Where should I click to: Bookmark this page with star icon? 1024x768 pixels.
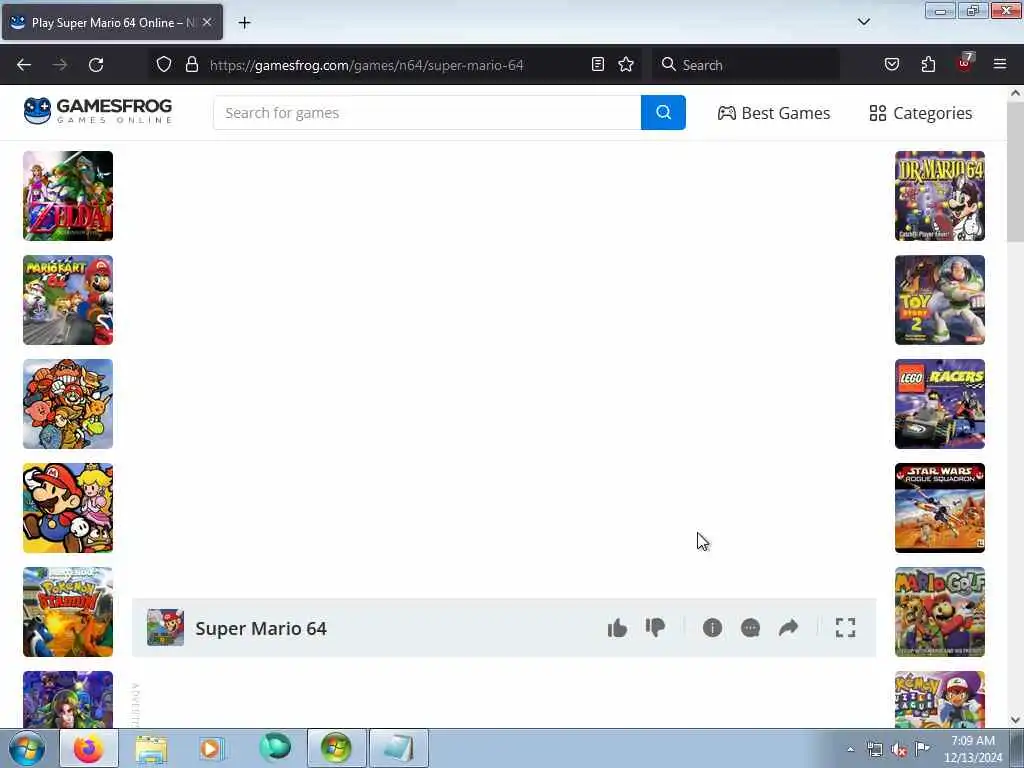[626, 64]
